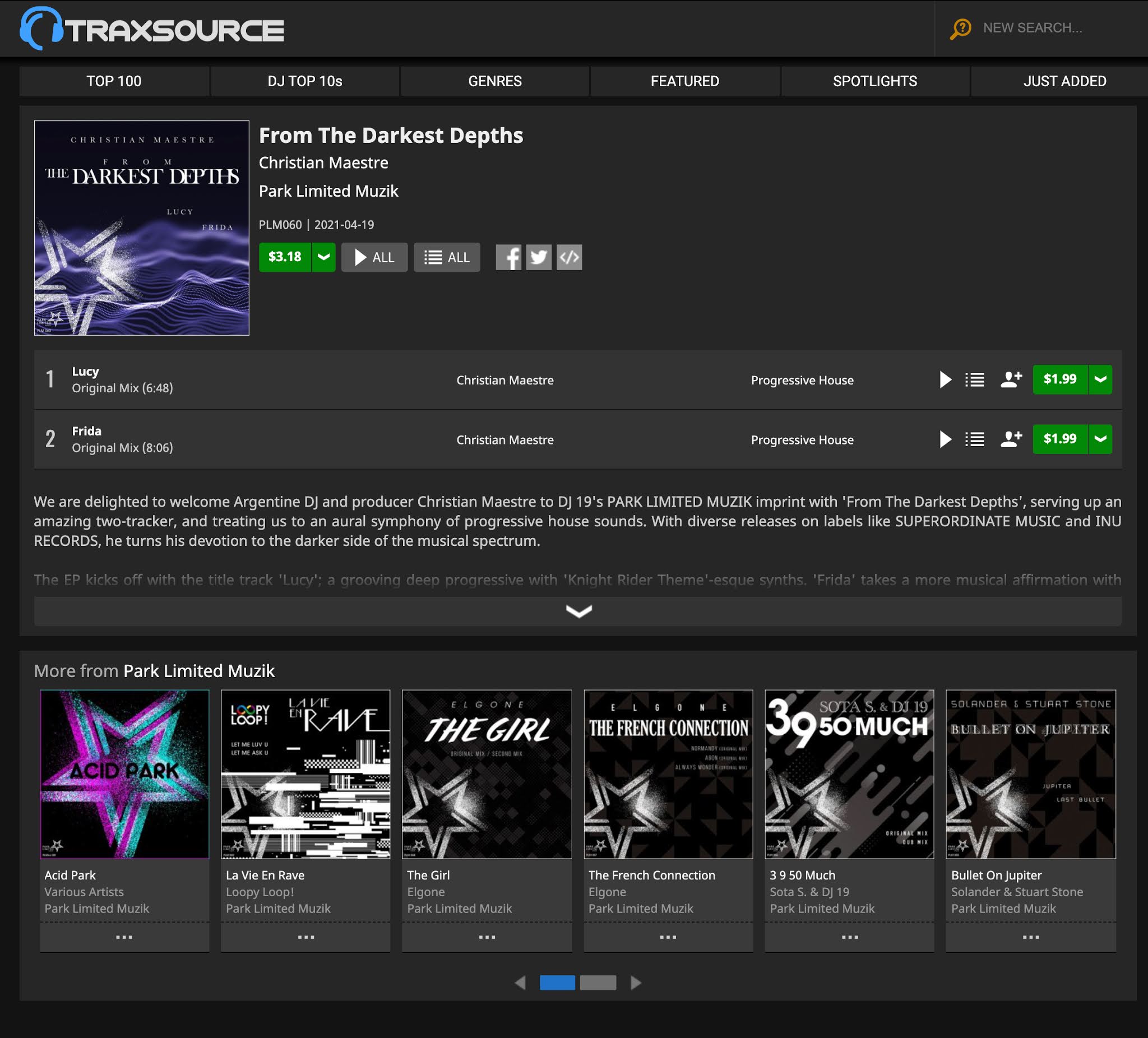The image size is (1148, 1038).
Task: Expand more options under 3 9 50 Much
Action: [850, 937]
